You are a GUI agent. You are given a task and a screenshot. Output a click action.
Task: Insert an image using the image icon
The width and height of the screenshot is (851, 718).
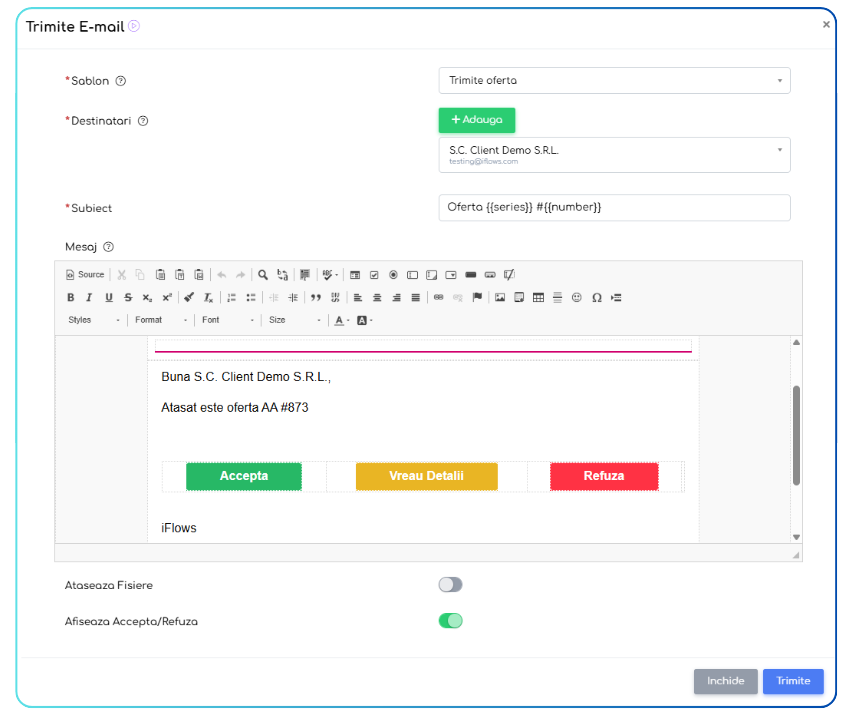500,298
